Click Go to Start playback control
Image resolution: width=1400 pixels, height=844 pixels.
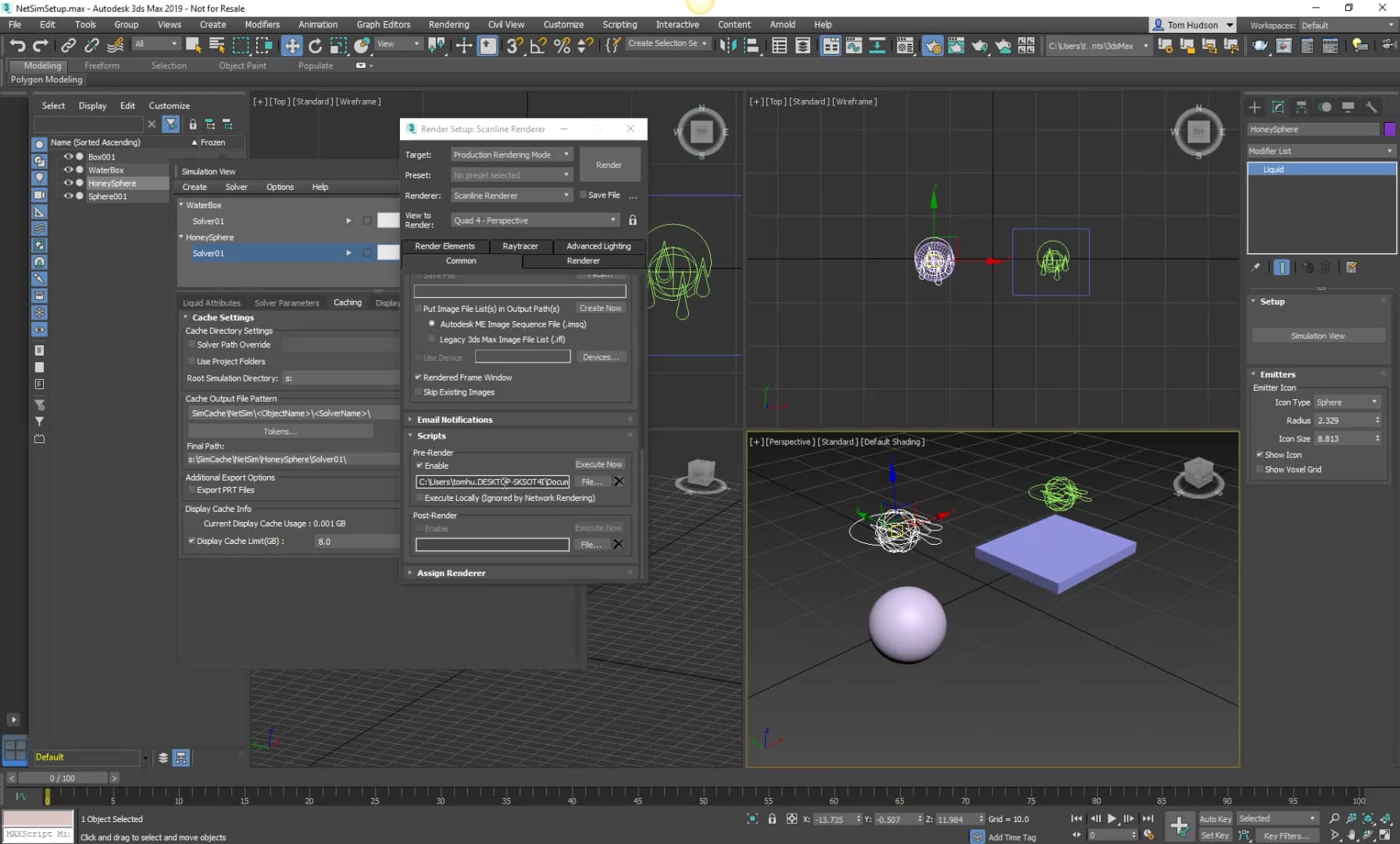[1077, 818]
